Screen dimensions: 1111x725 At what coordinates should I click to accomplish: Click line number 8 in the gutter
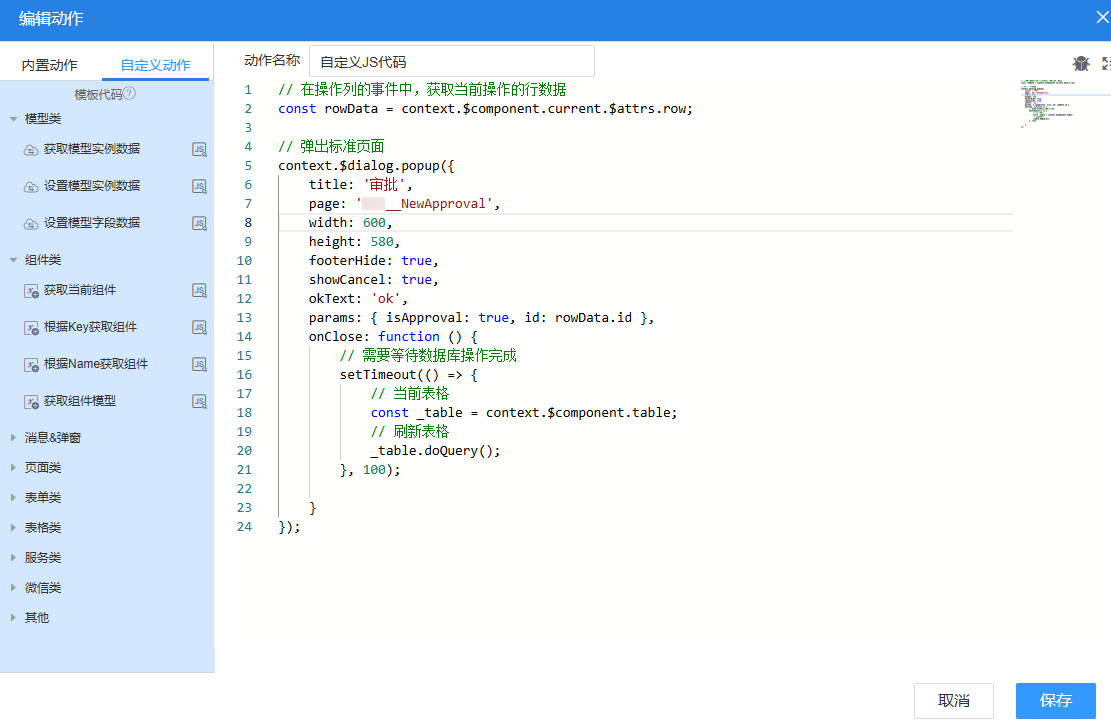(x=248, y=223)
